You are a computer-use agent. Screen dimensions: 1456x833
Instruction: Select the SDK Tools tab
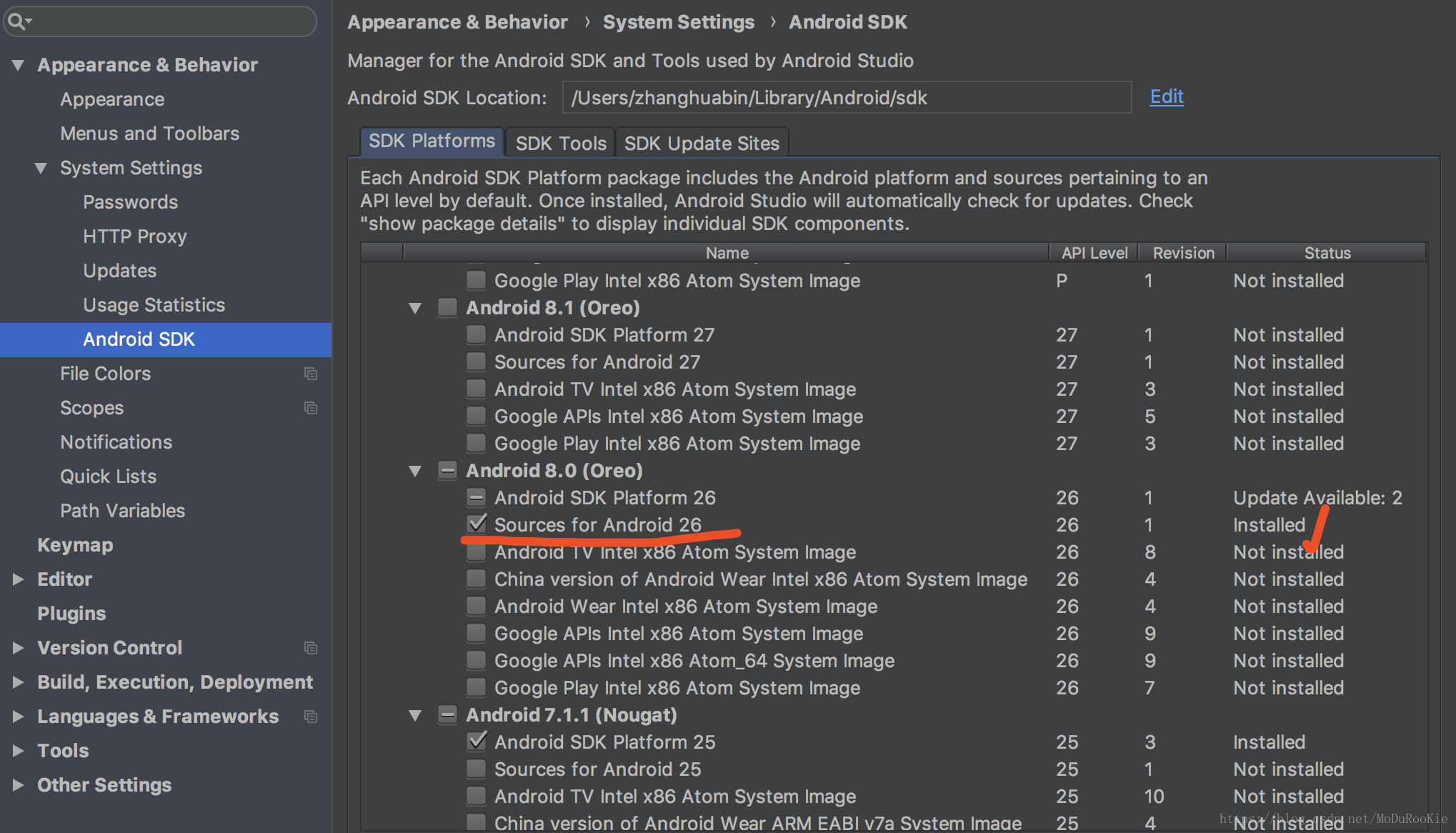click(x=558, y=142)
